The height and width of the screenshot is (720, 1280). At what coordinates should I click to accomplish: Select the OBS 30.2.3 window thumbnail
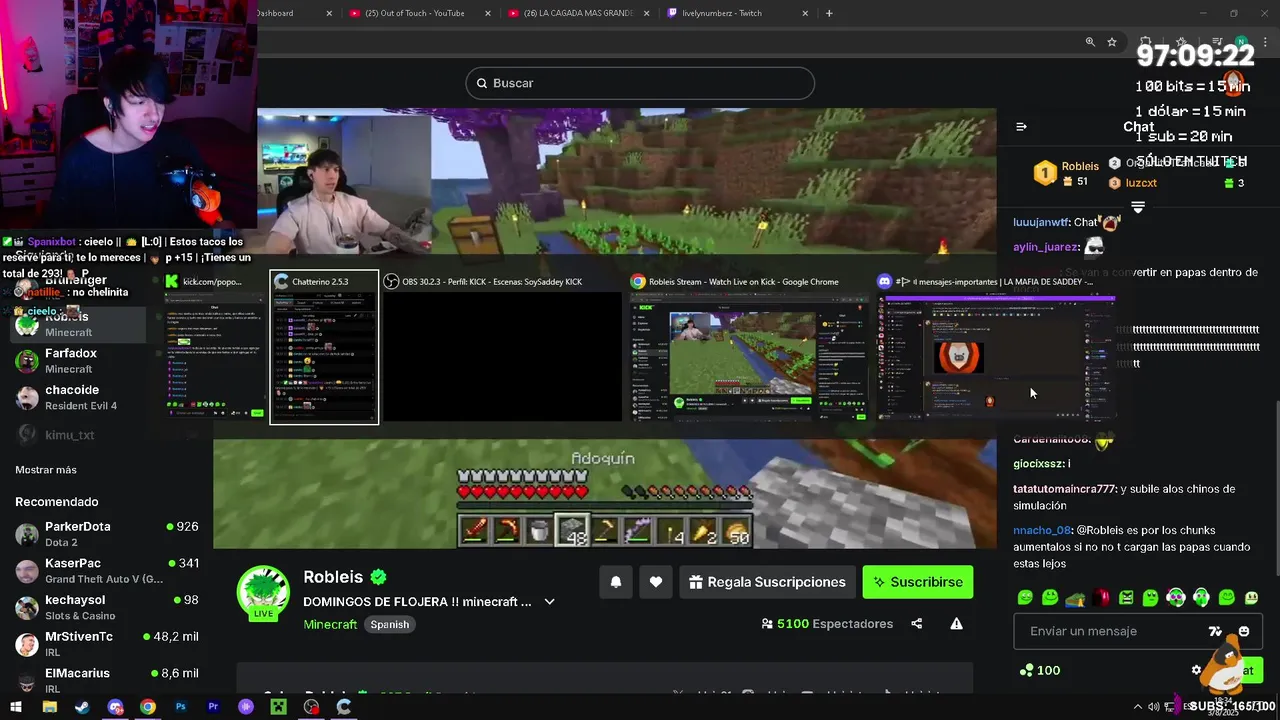pyautogui.click(x=503, y=347)
